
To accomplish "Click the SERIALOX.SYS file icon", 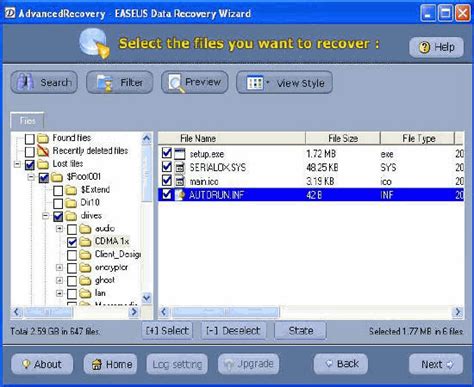I will coord(180,167).
